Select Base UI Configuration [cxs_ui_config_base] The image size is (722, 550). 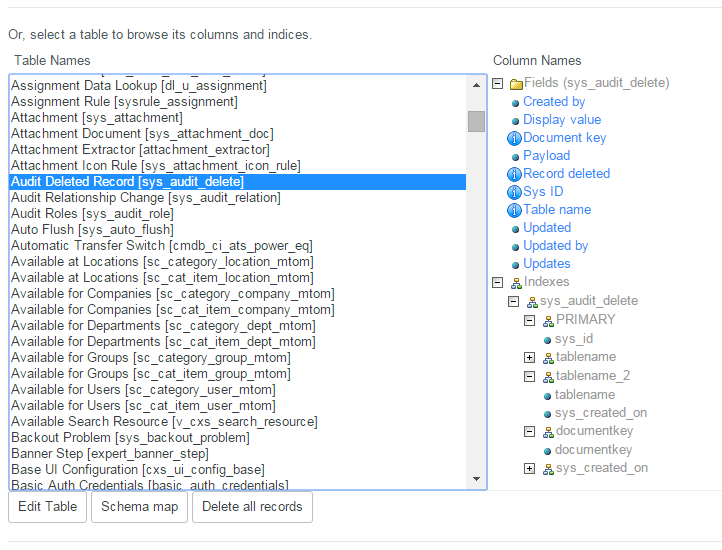pyautogui.click(x=238, y=469)
